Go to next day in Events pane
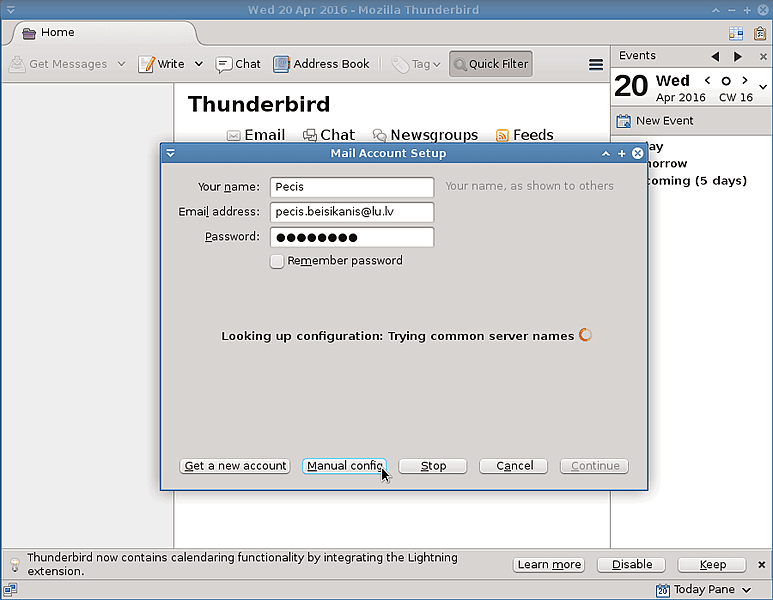The height and width of the screenshot is (600, 773). tap(738, 56)
